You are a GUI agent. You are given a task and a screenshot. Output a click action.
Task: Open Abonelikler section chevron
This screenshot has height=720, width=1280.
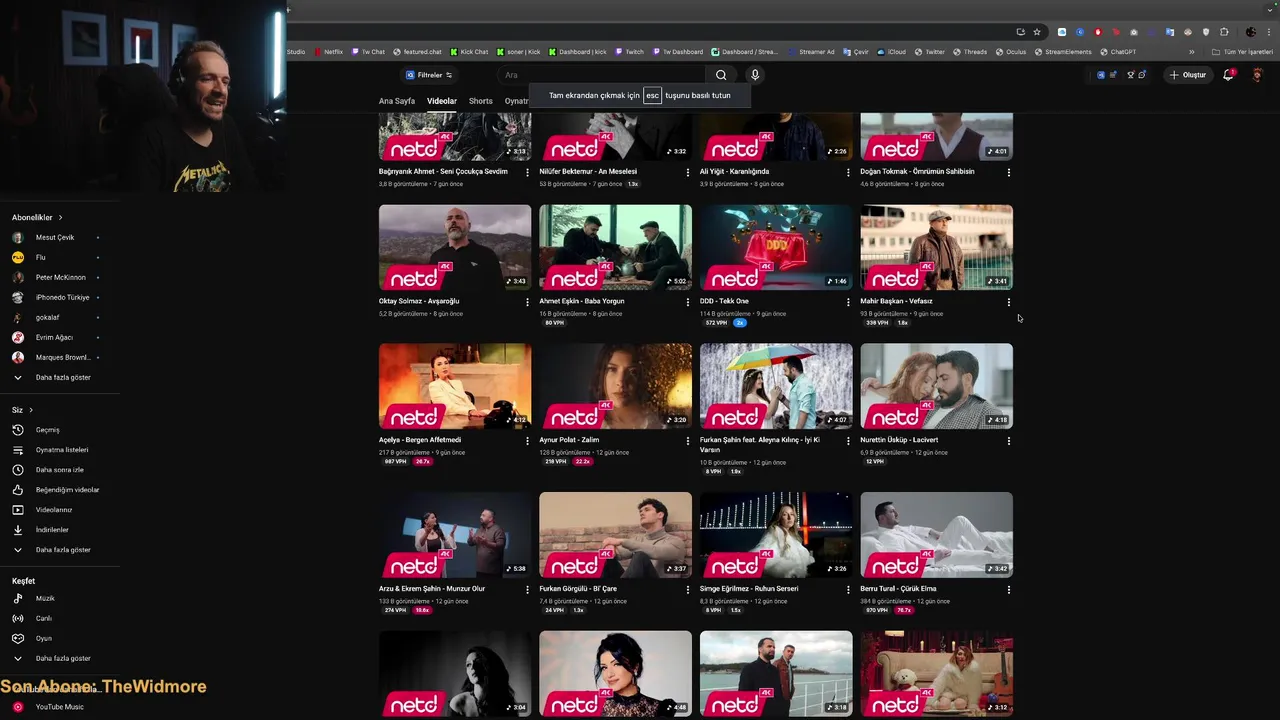coord(60,217)
